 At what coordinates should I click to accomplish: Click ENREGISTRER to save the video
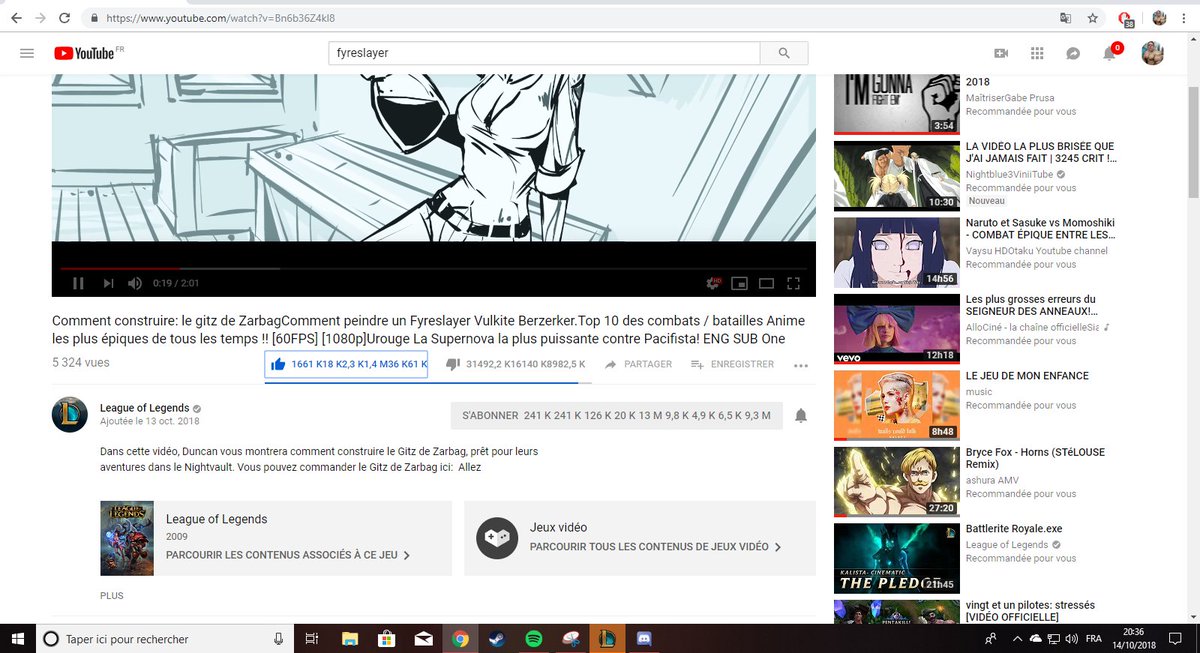click(732, 365)
